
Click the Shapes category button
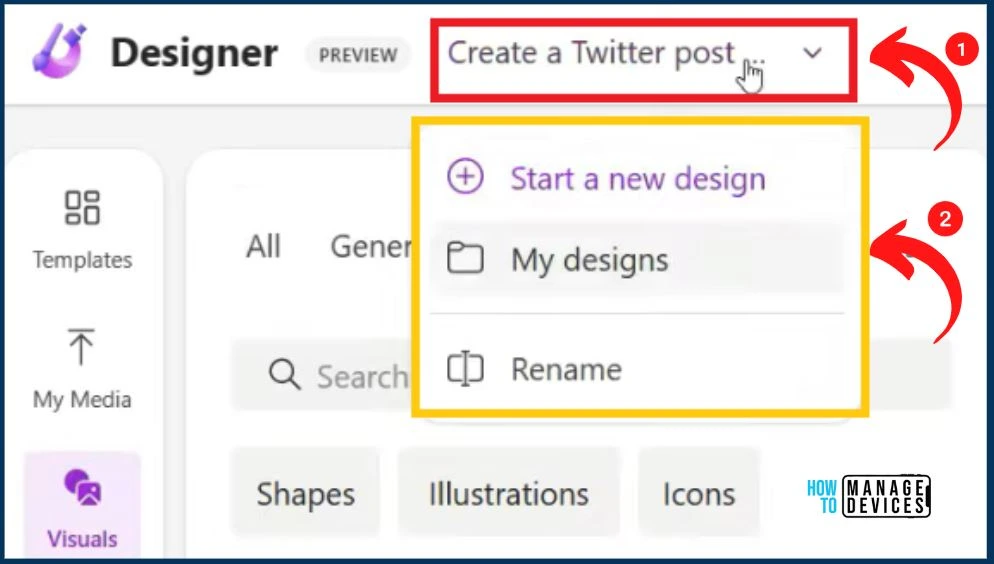click(x=306, y=494)
